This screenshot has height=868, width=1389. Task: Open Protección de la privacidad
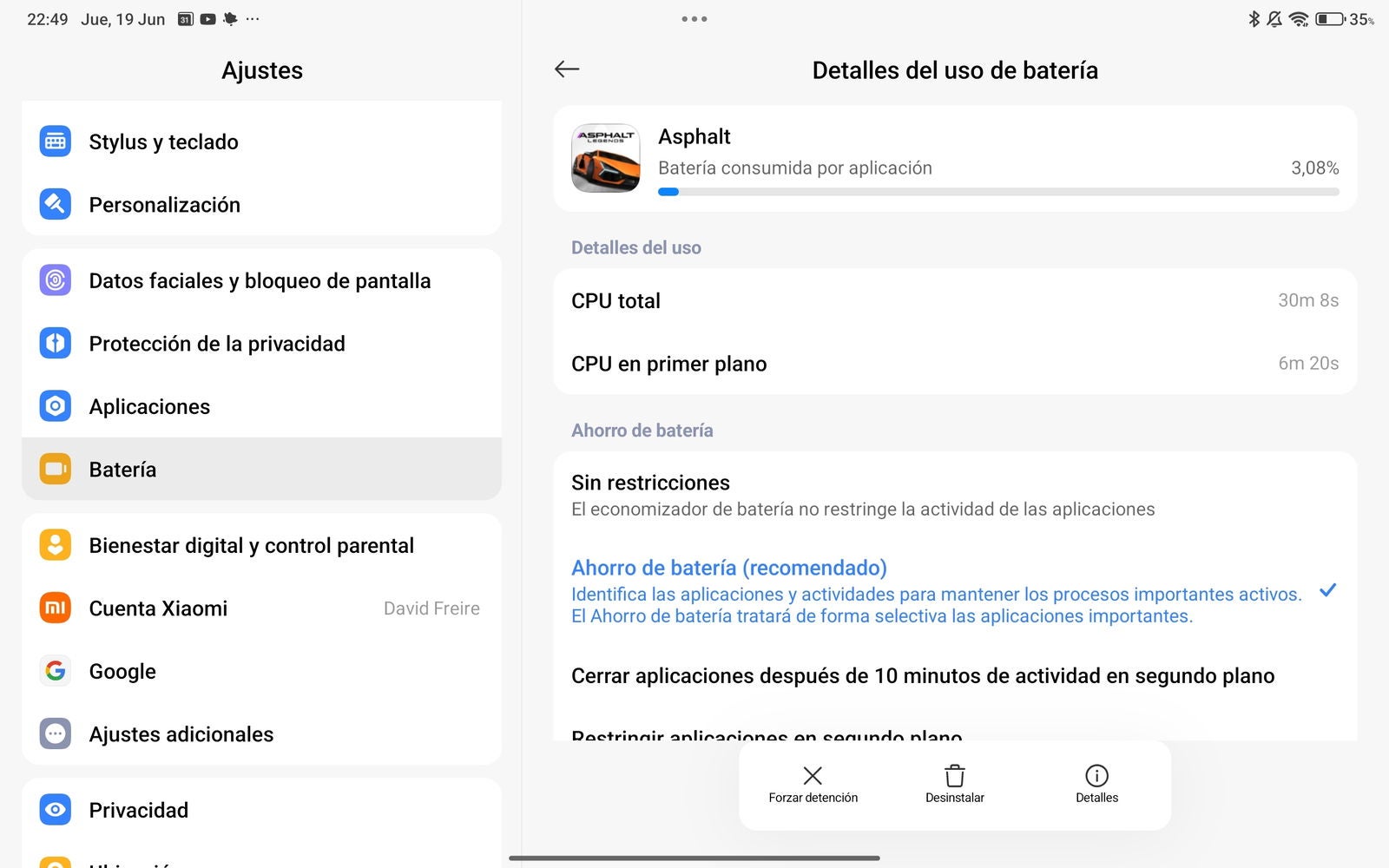coord(261,344)
